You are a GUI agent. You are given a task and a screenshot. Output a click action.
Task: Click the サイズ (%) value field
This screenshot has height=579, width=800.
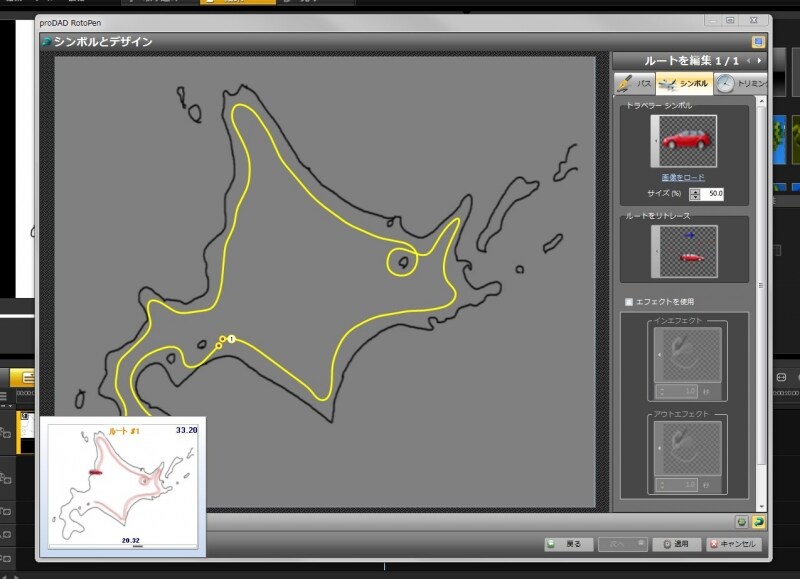click(x=715, y=193)
